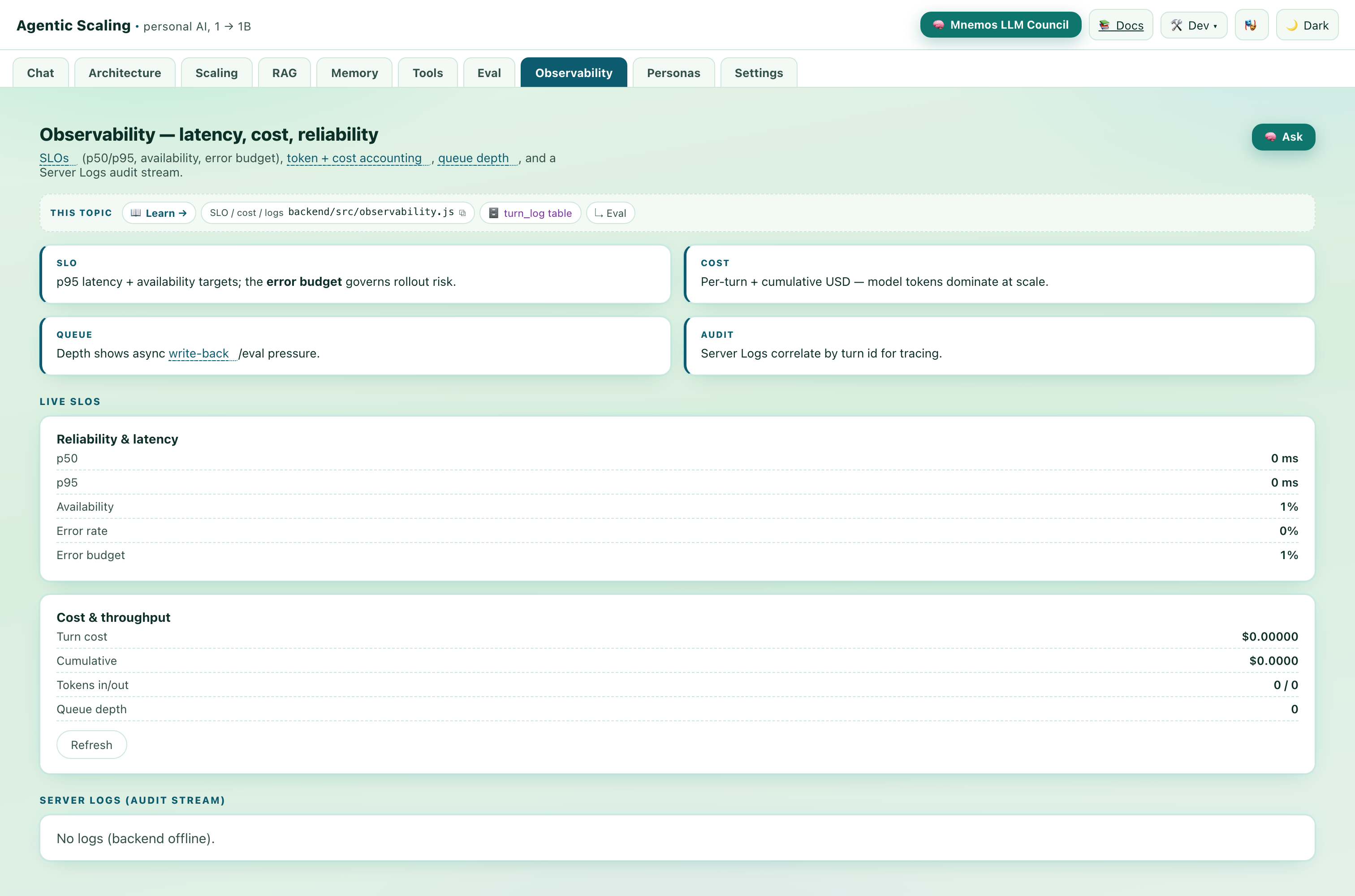This screenshot has height=896, width=1355.
Task: Go to the RAG tab
Action: pyautogui.click(x=284, y=73)
